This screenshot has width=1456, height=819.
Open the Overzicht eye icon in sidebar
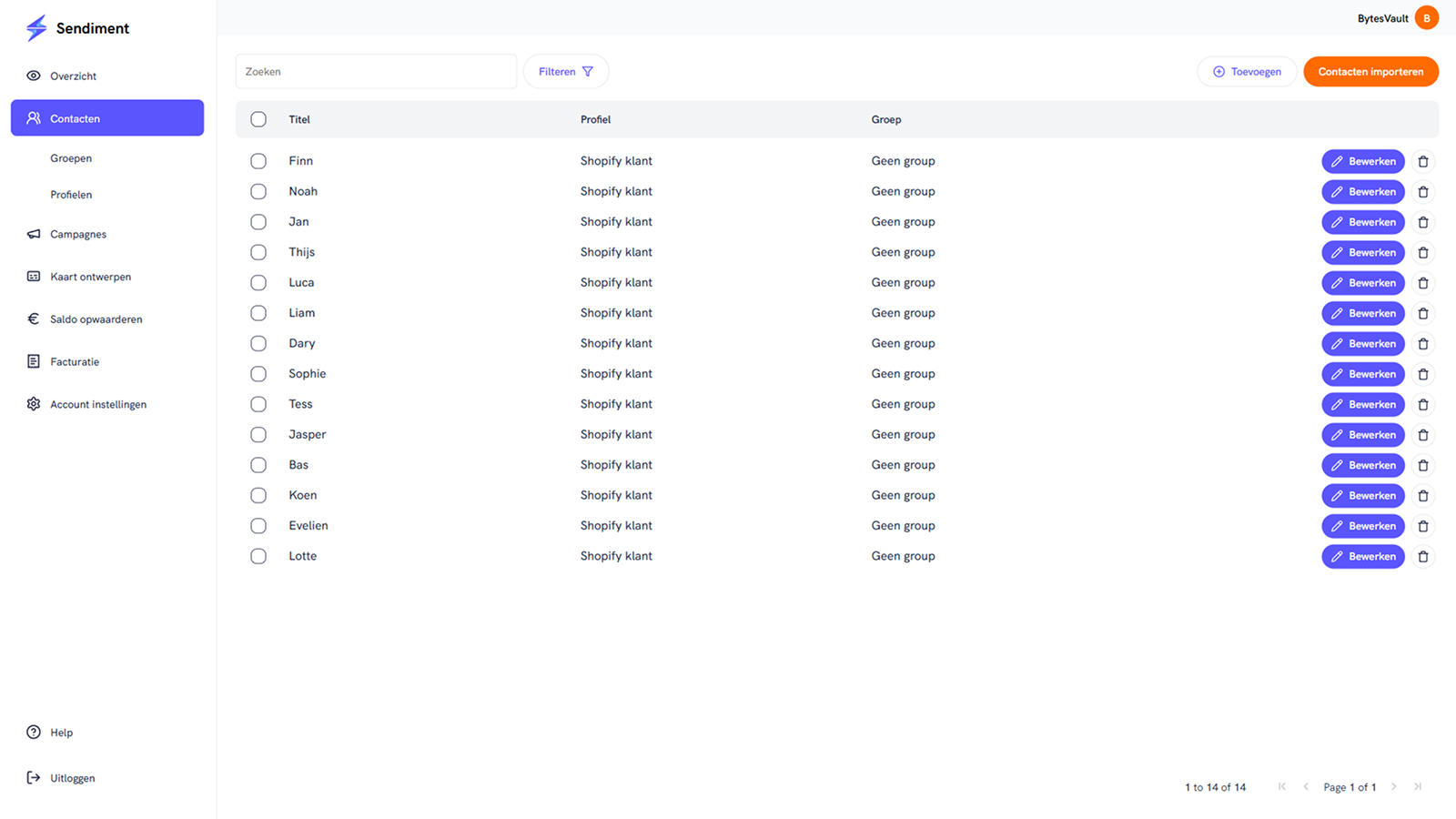(x=34, y=76)
